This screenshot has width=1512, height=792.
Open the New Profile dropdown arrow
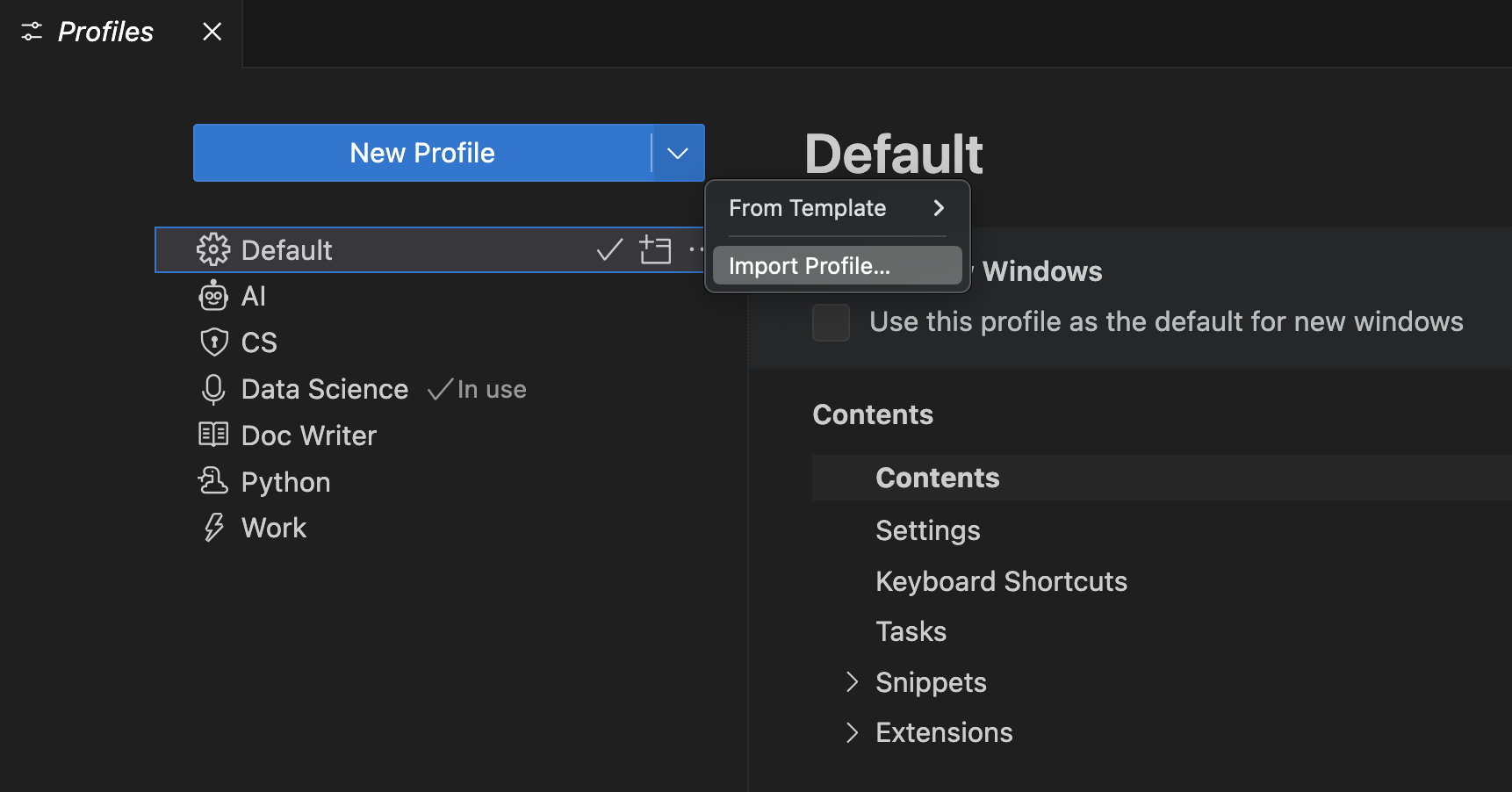pyautogui.click(x=677, y=153)
